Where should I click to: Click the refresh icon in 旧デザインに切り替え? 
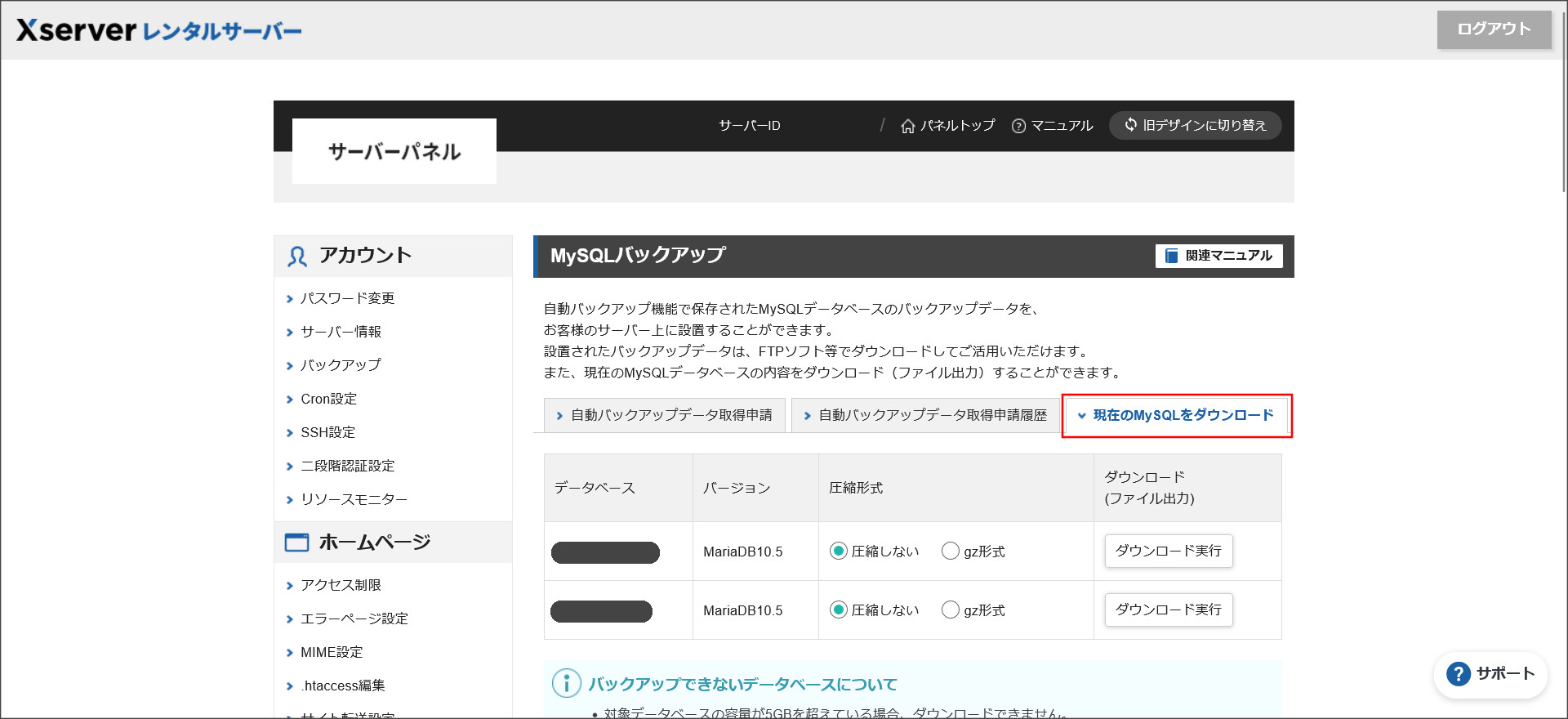(x=1131, y=124)
